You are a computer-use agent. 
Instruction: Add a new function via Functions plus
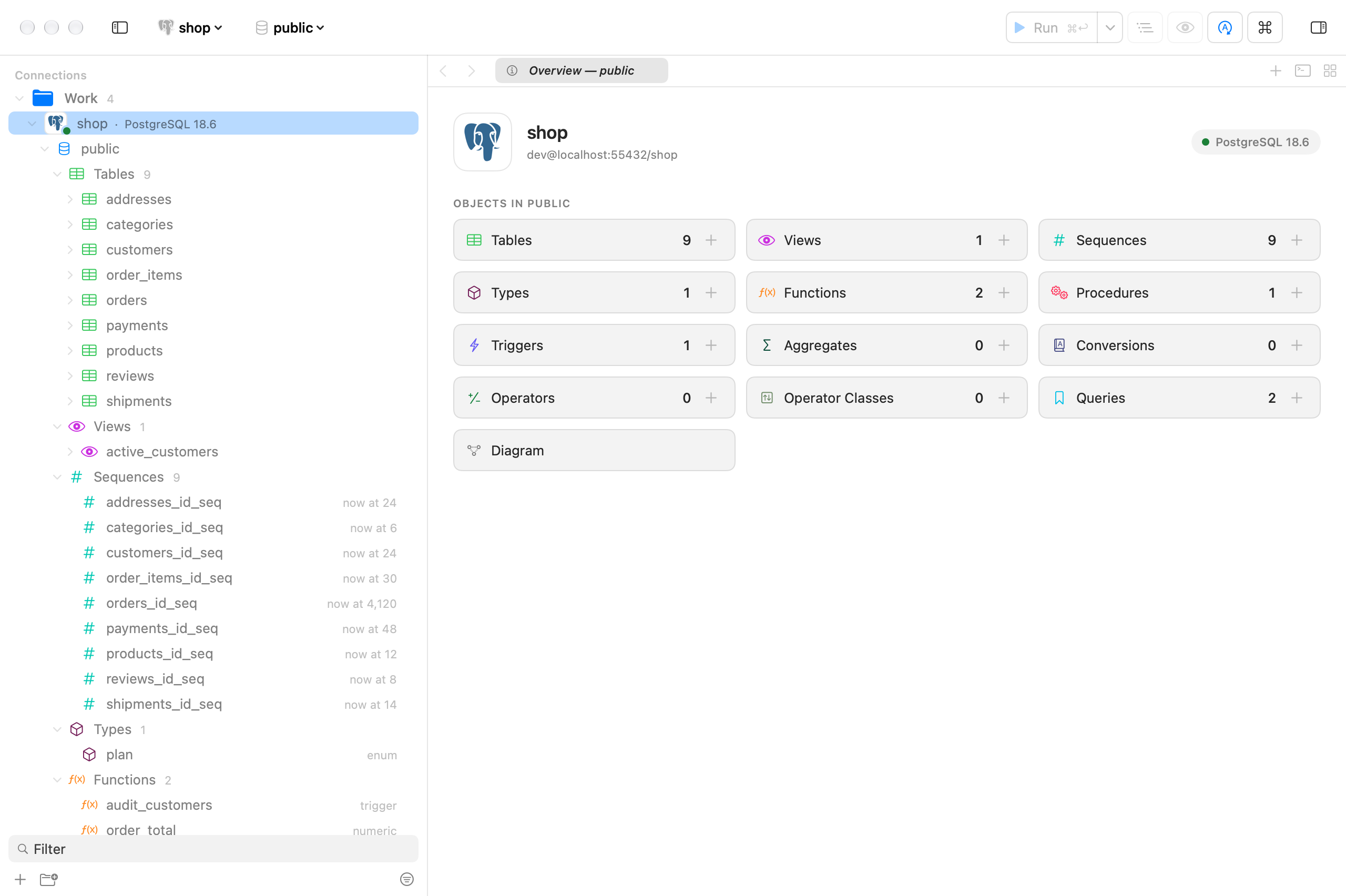[x=1003, y=292]
